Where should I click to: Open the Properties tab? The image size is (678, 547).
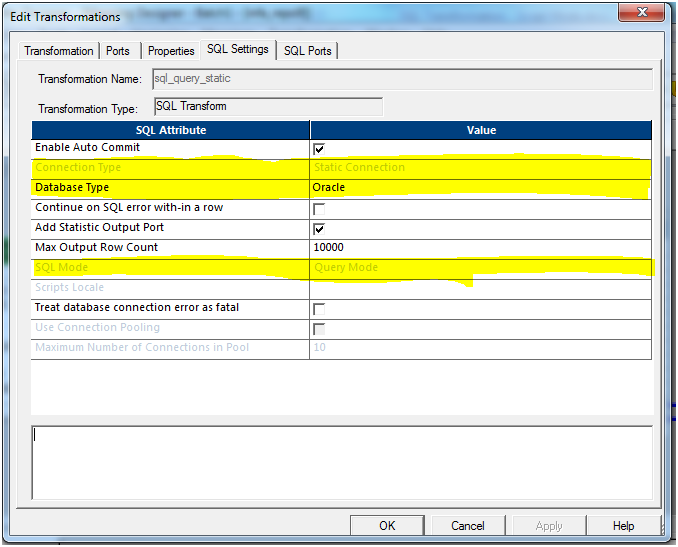click(171, 51)
